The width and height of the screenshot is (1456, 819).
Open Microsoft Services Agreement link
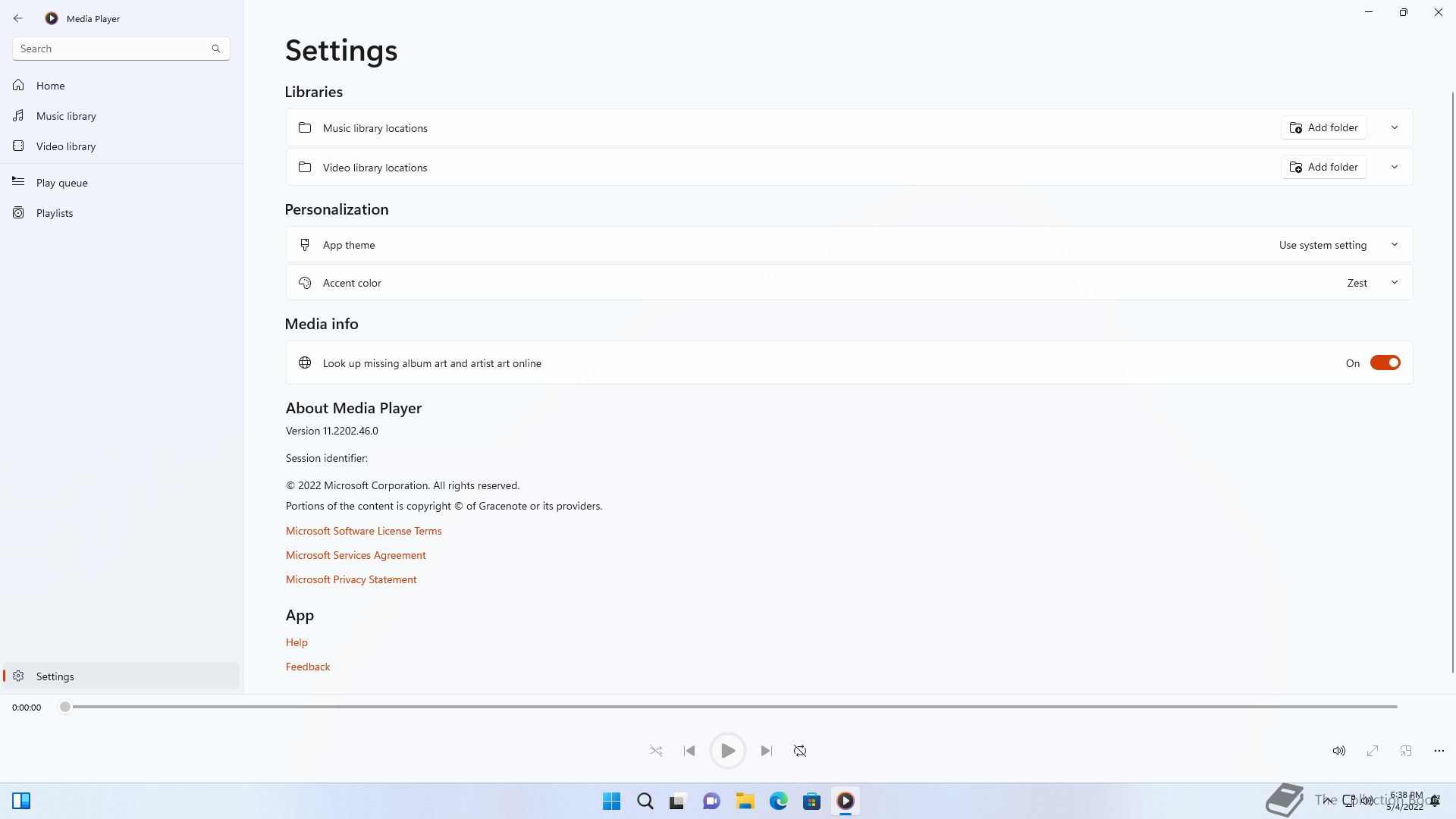pos(356,555)
